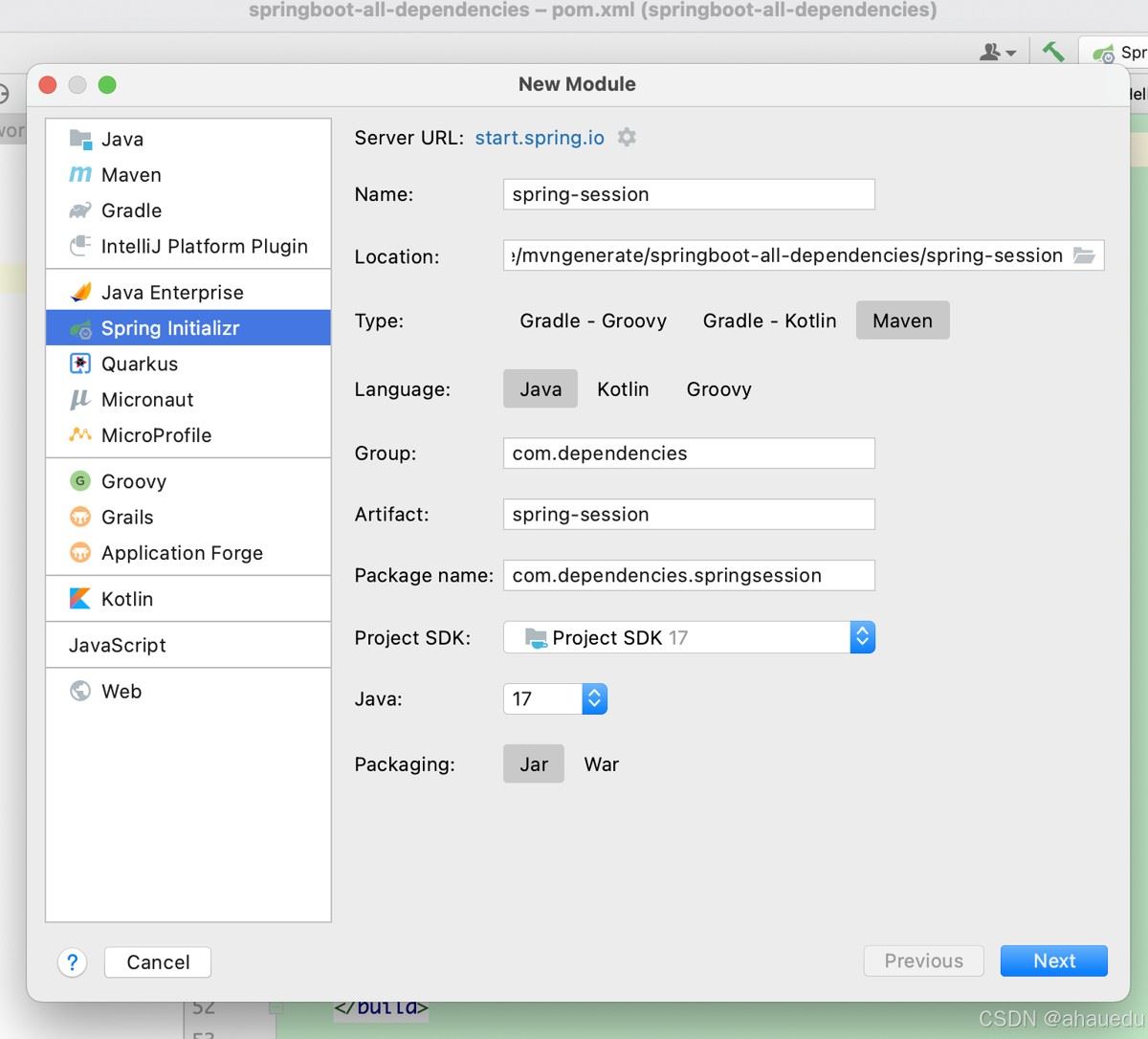Select Maven project type
Viewport: 1148px width, 1039px height.
[x=902, y=321]
